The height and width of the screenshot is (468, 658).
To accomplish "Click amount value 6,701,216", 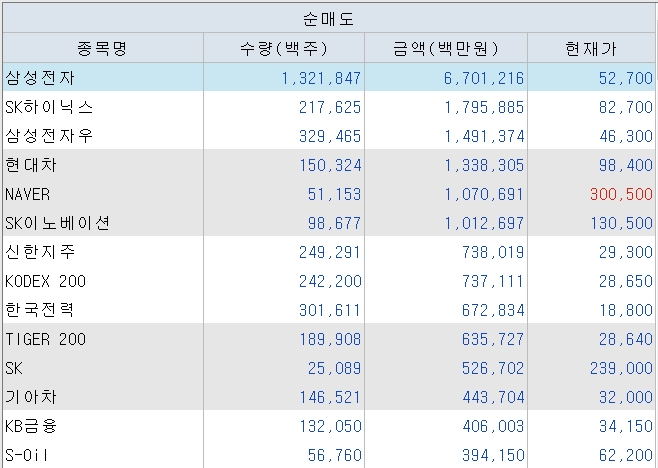I will (484, 78).
